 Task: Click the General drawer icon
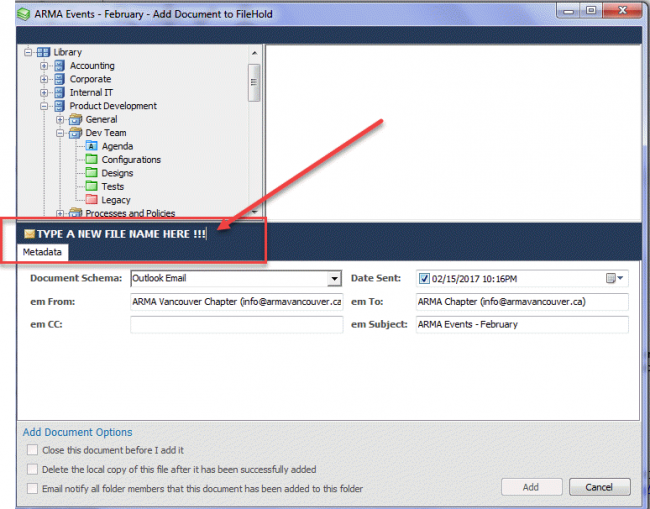point(75,119)
